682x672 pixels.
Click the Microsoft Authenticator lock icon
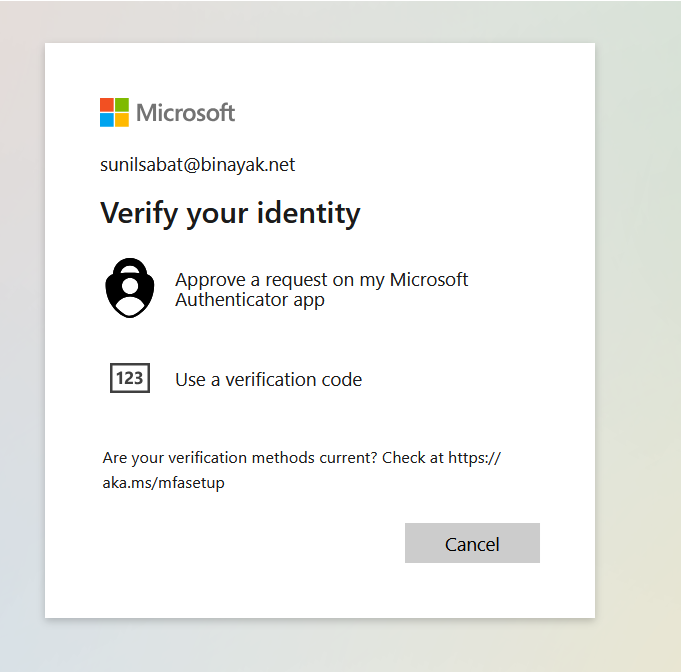pyautogui.click(x=130, y=288)
